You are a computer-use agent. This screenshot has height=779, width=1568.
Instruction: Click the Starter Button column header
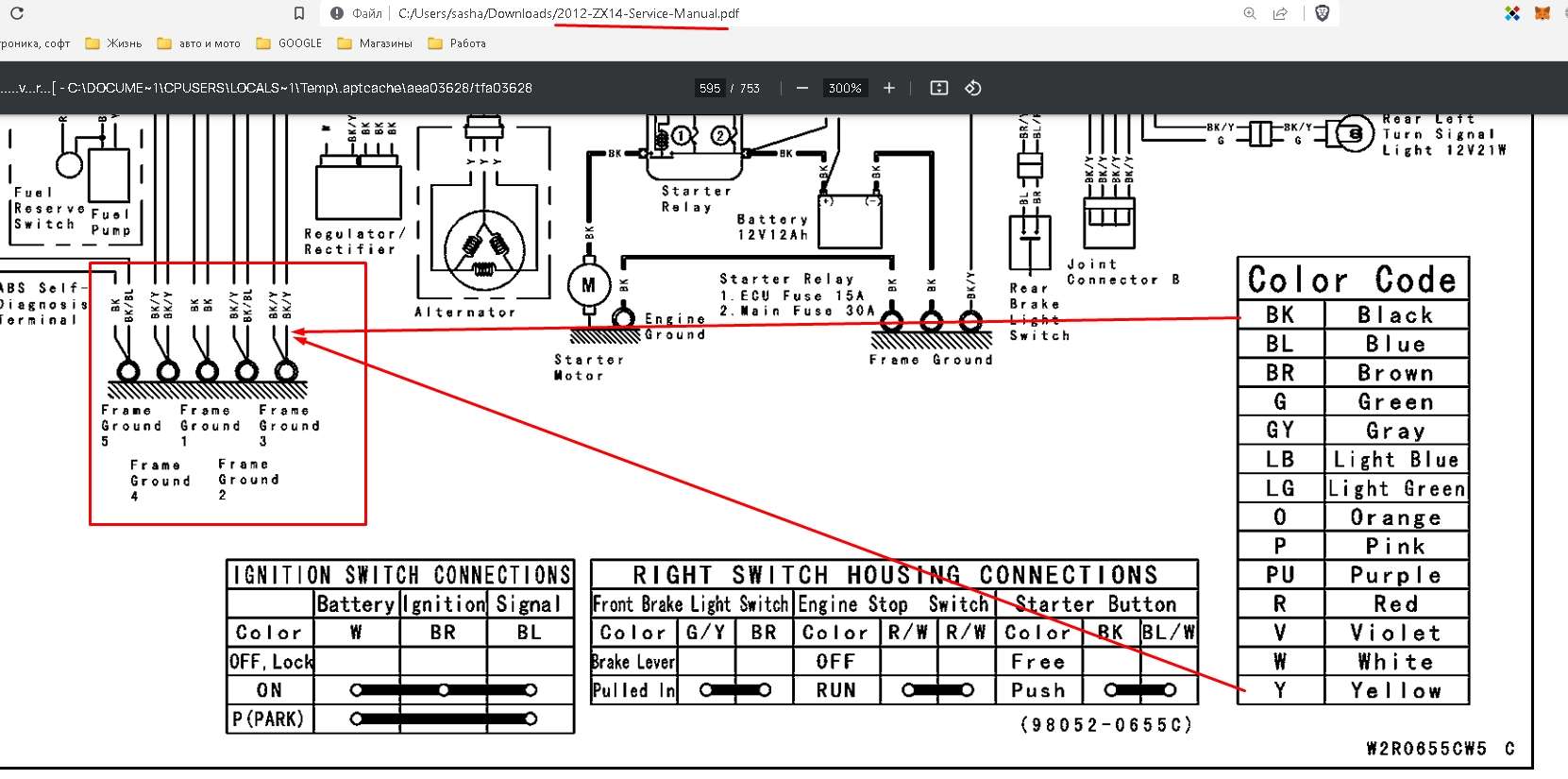(x=1096, y=604)
